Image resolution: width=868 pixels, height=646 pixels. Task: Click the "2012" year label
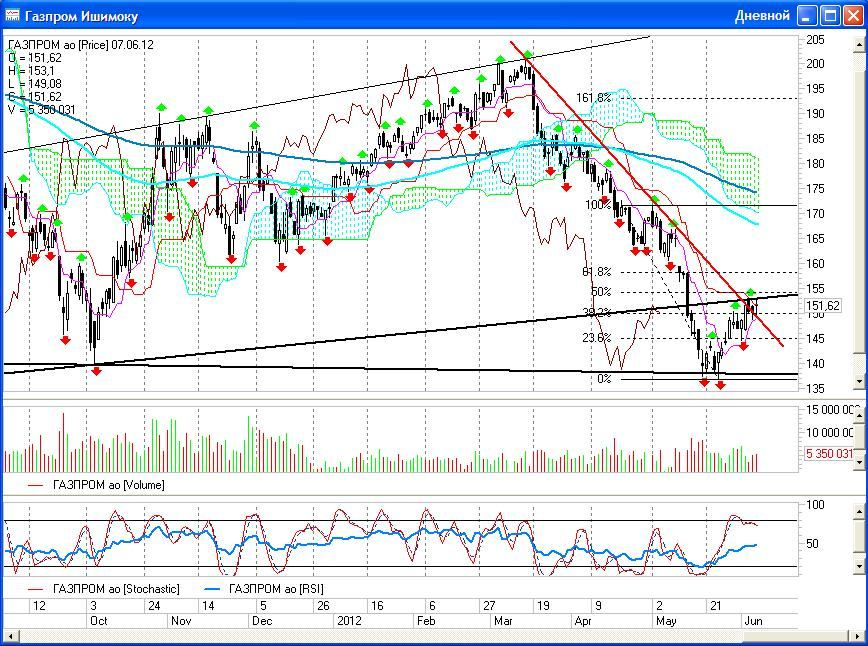coord(349,621)
